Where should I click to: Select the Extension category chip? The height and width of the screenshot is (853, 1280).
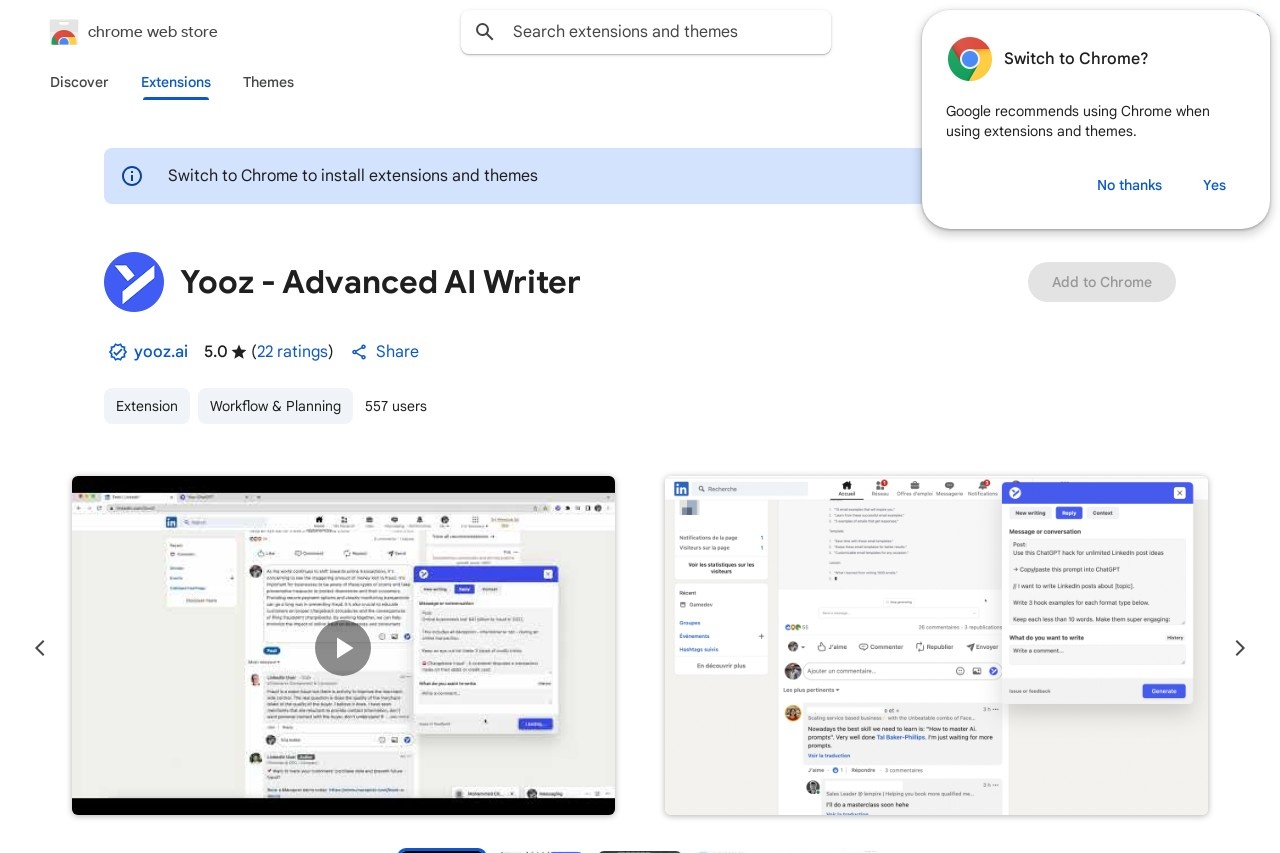click(147, 406)
